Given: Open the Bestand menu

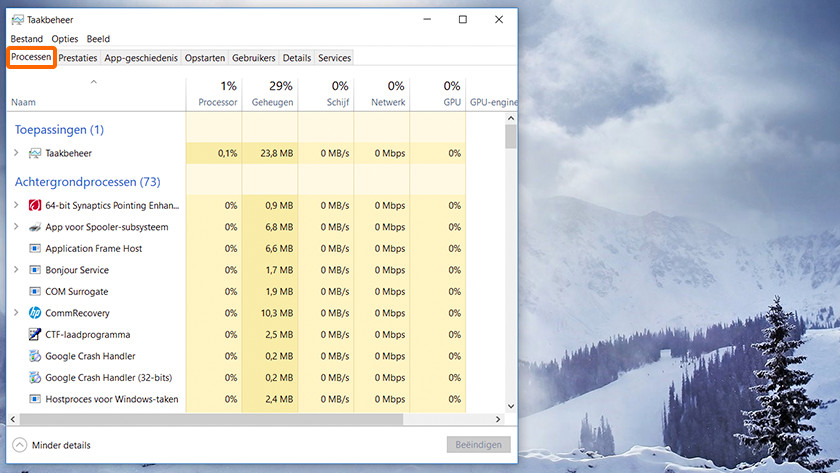Looking at the screenshot, I should [26, 39].
